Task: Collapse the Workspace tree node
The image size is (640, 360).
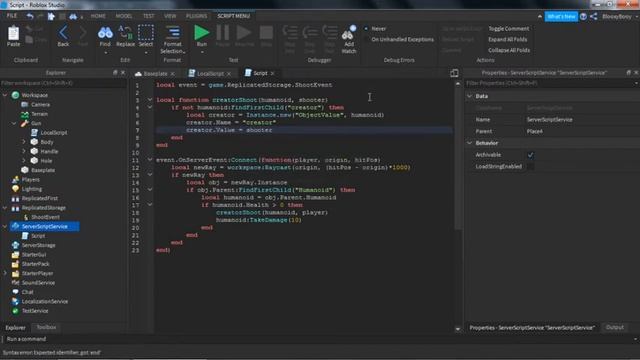Action: (5, 95)
